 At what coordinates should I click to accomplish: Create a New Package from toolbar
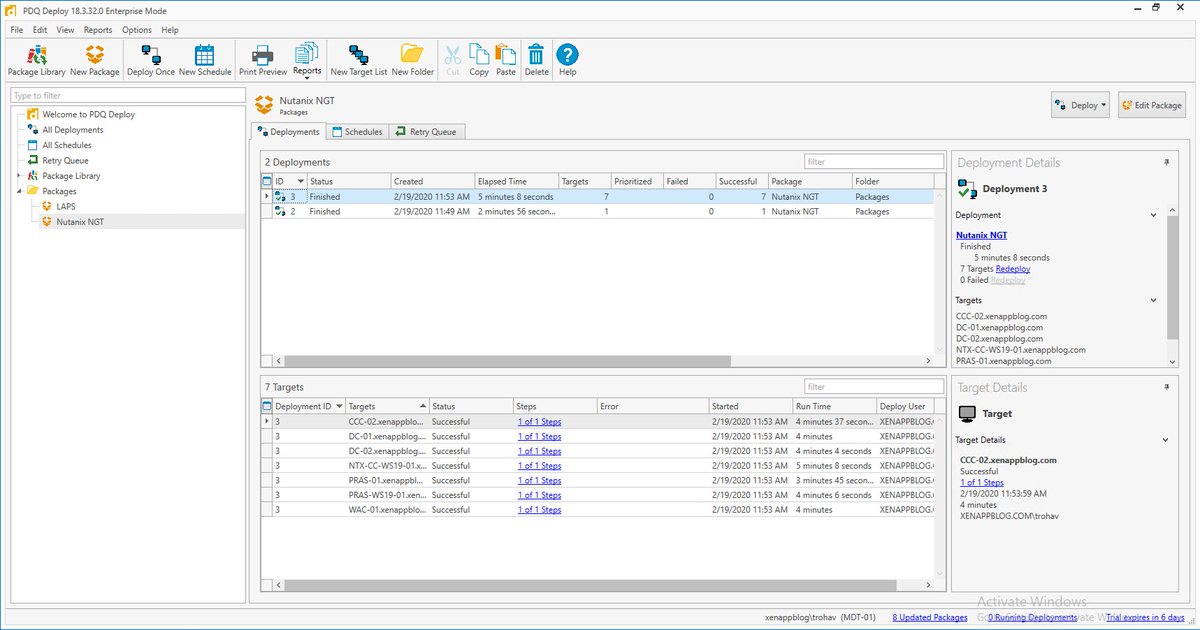[94, 60]
